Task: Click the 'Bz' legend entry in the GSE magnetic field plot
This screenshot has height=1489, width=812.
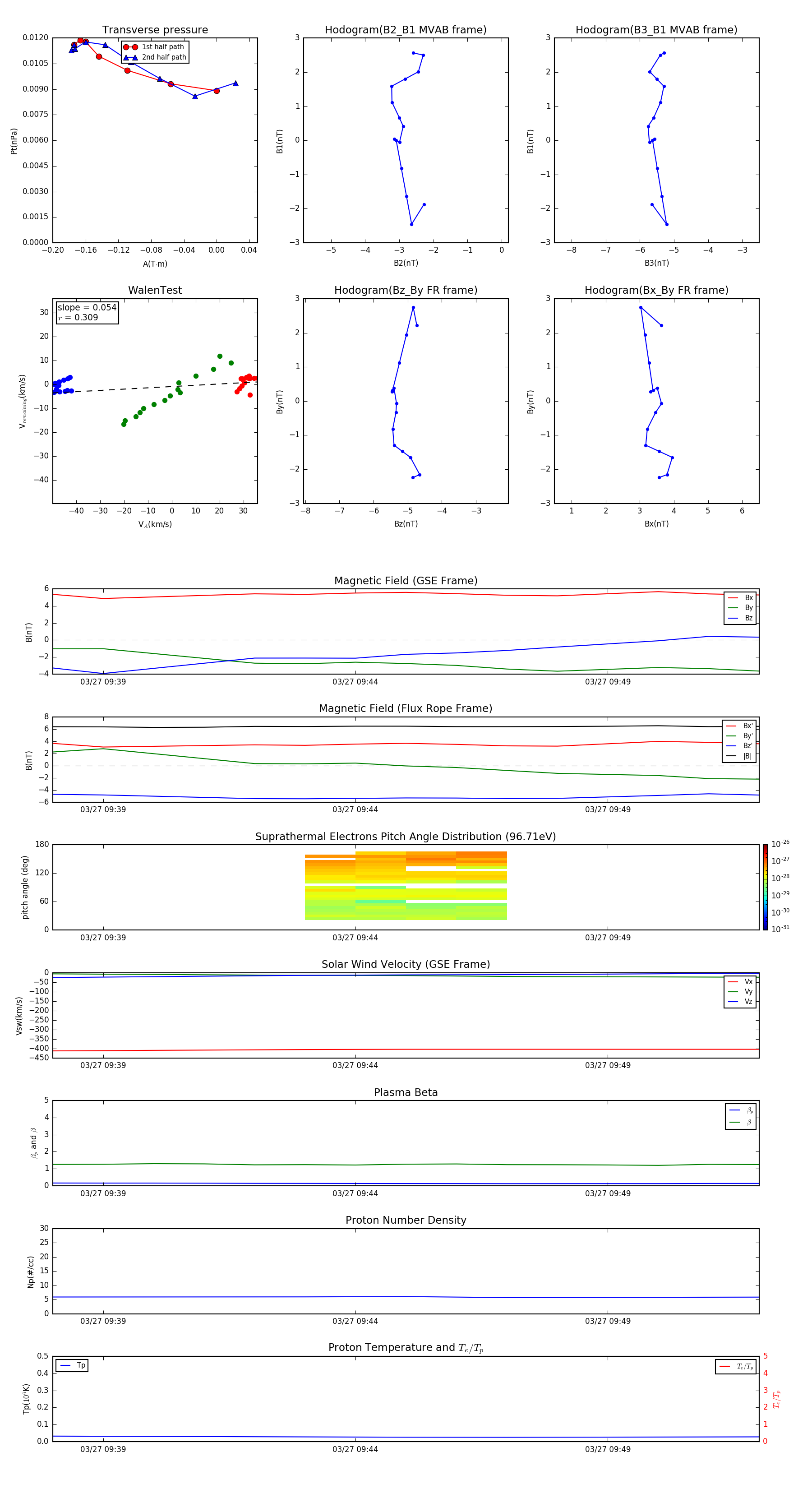Action: pyautogui.click(x=741, y=618)
